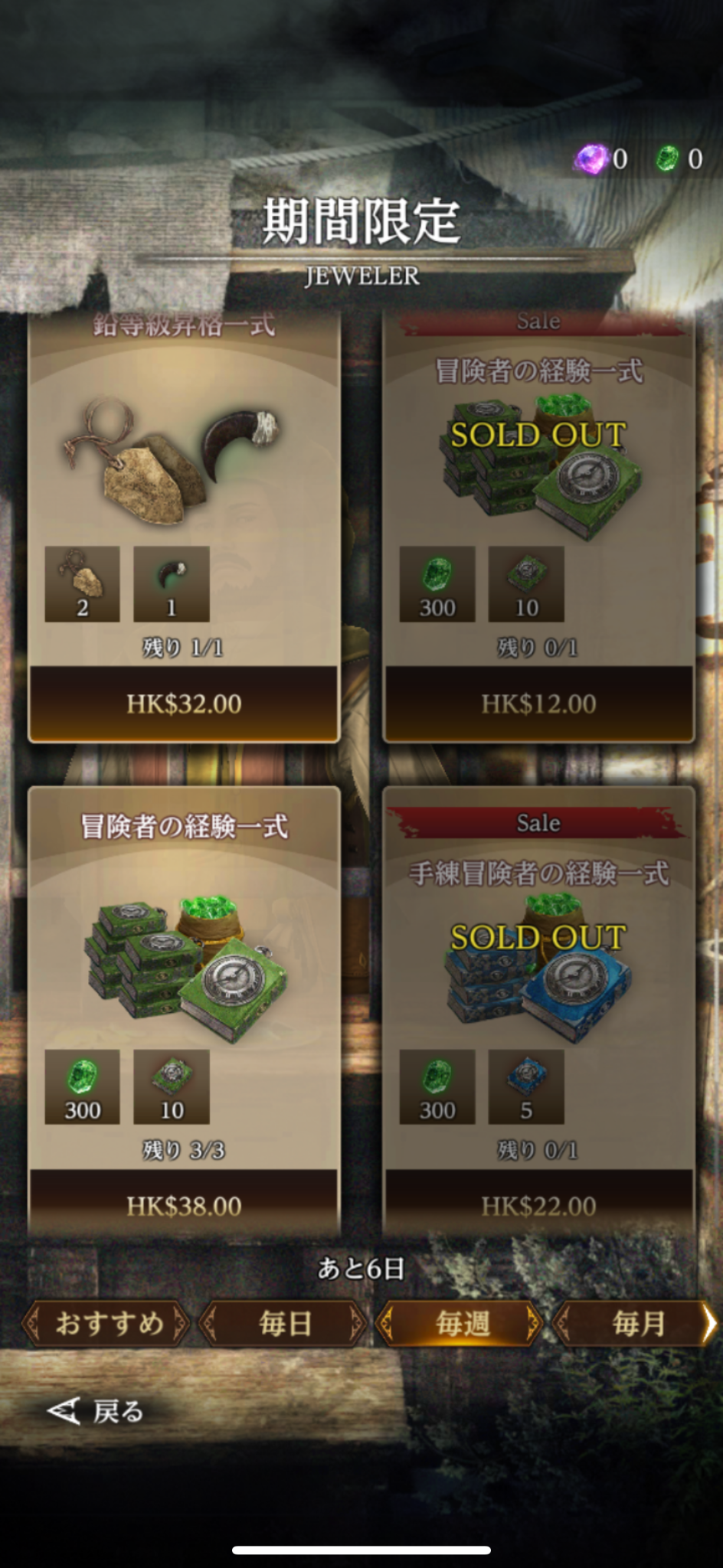Go back with the 戻る button

click(x=96, y=1411)
